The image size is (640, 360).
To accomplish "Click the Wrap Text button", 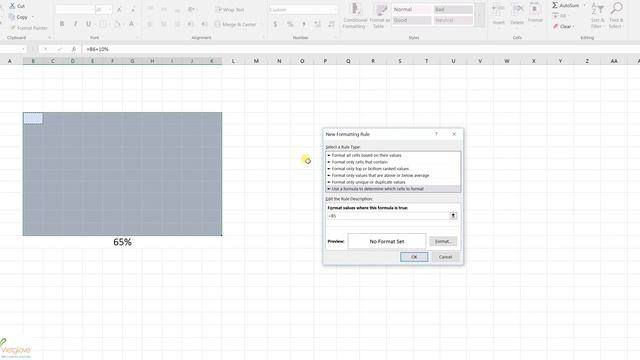I will (x=230, y=9).
